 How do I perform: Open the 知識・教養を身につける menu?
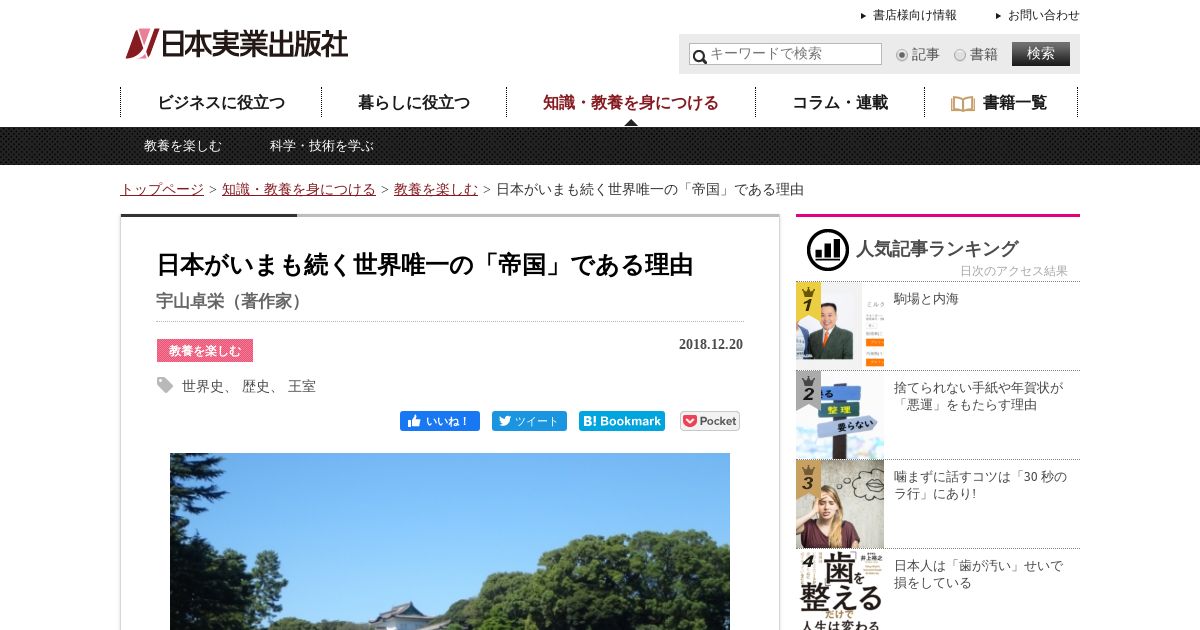[x=631, y=103]
